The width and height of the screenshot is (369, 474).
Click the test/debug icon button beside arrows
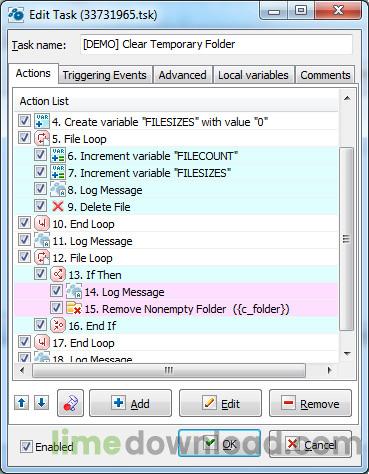tap(70, 403)
